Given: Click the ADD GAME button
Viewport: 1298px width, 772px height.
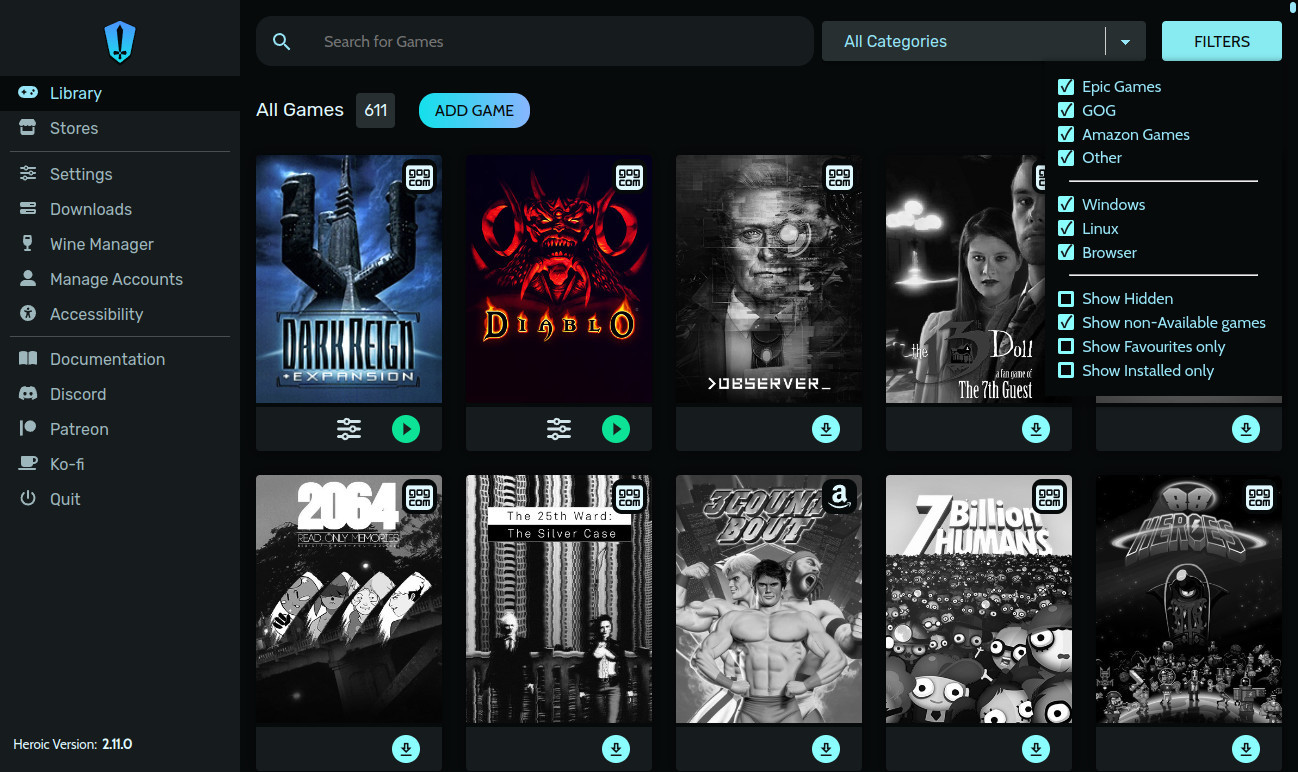Looking at the screenshot, I should pos(474,111).
